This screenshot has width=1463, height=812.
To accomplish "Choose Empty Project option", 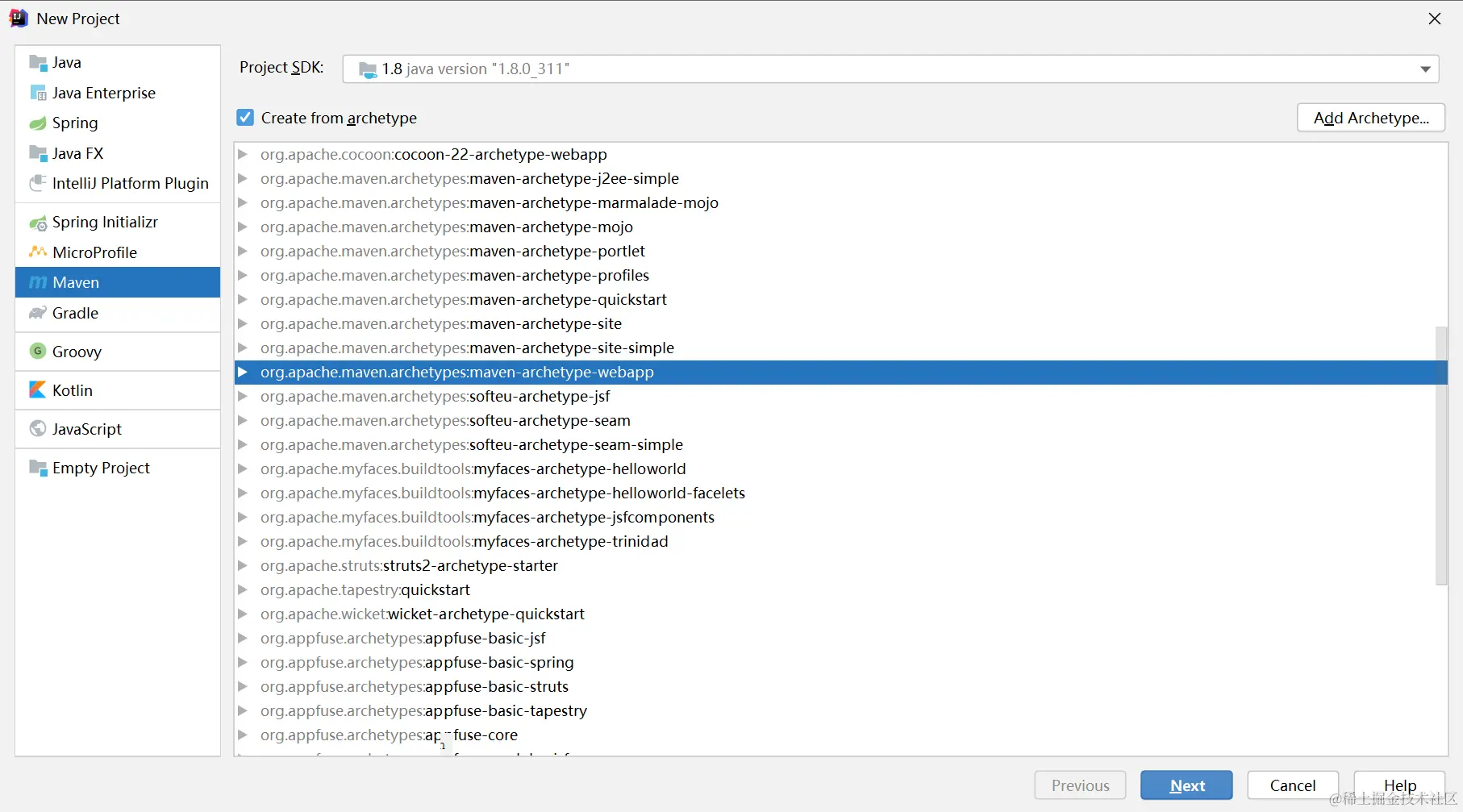I will pyautogui.click(x=118, y=468).
